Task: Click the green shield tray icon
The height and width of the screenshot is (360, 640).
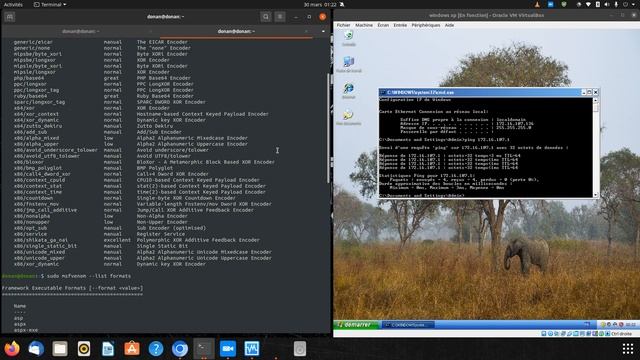Action: coord(564,4)
